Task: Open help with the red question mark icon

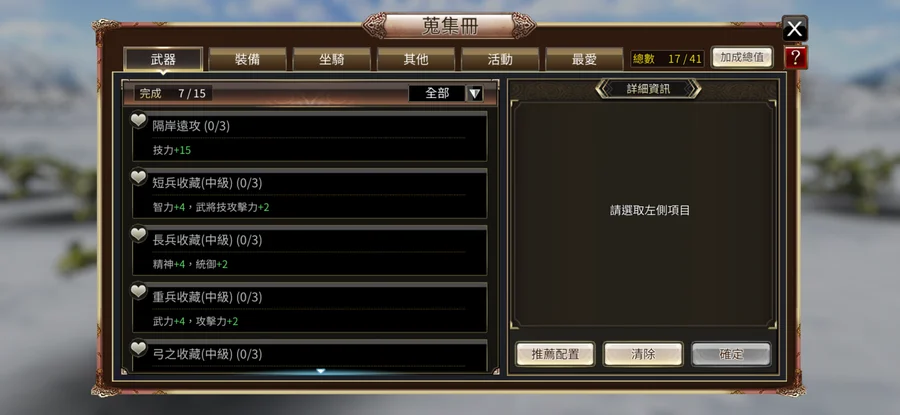Action: [x=796, y=57]
